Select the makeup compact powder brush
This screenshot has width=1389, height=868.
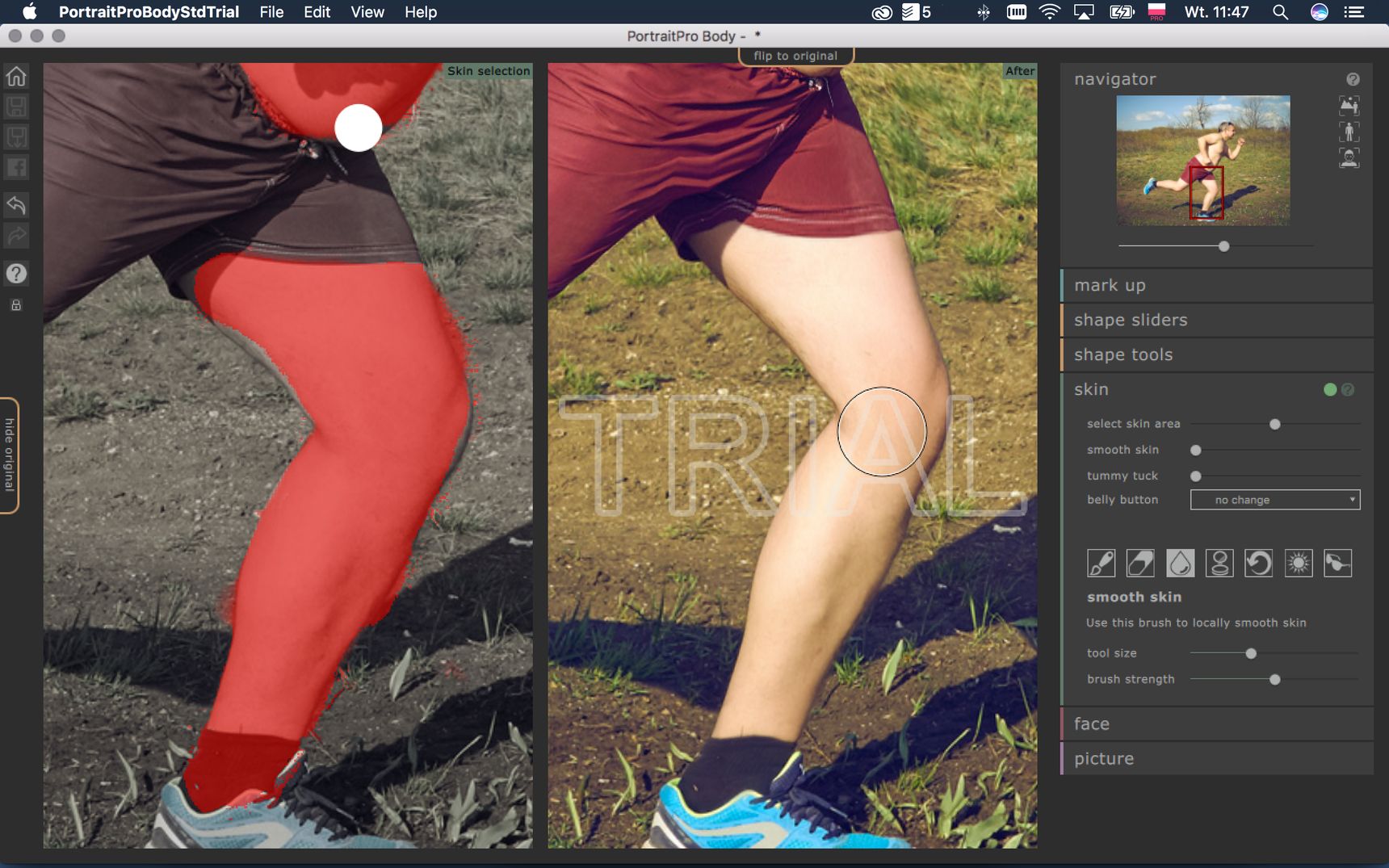click(x=1219, y=563)
